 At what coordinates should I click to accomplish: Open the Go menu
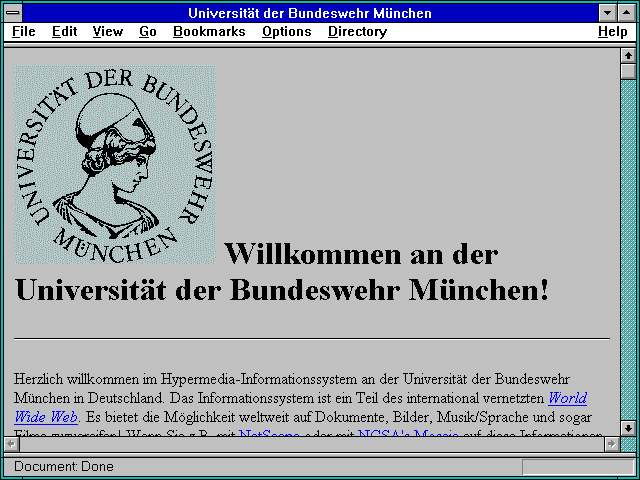tap(148, 31)
